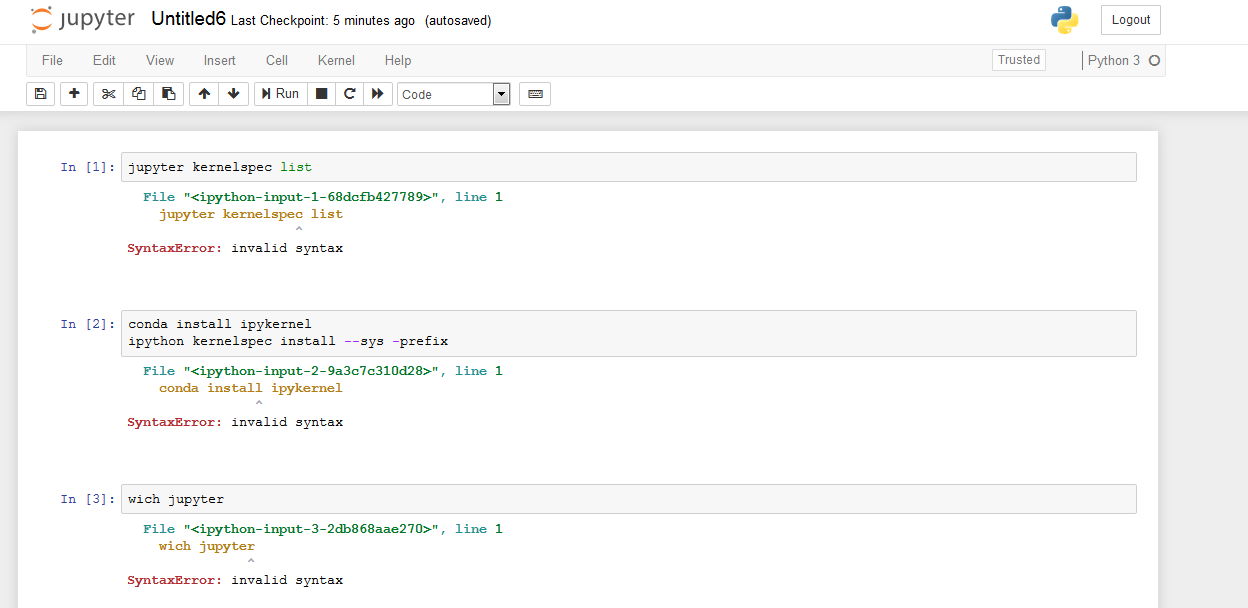Viewport: 1248px width, 608px height.
Task: Open the Kernel menu
Action: tap(336, 60)
